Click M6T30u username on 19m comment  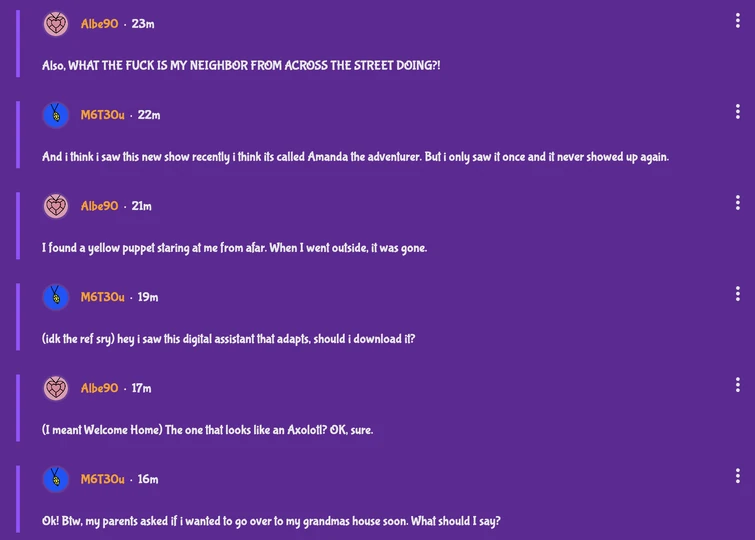(102, 297)
